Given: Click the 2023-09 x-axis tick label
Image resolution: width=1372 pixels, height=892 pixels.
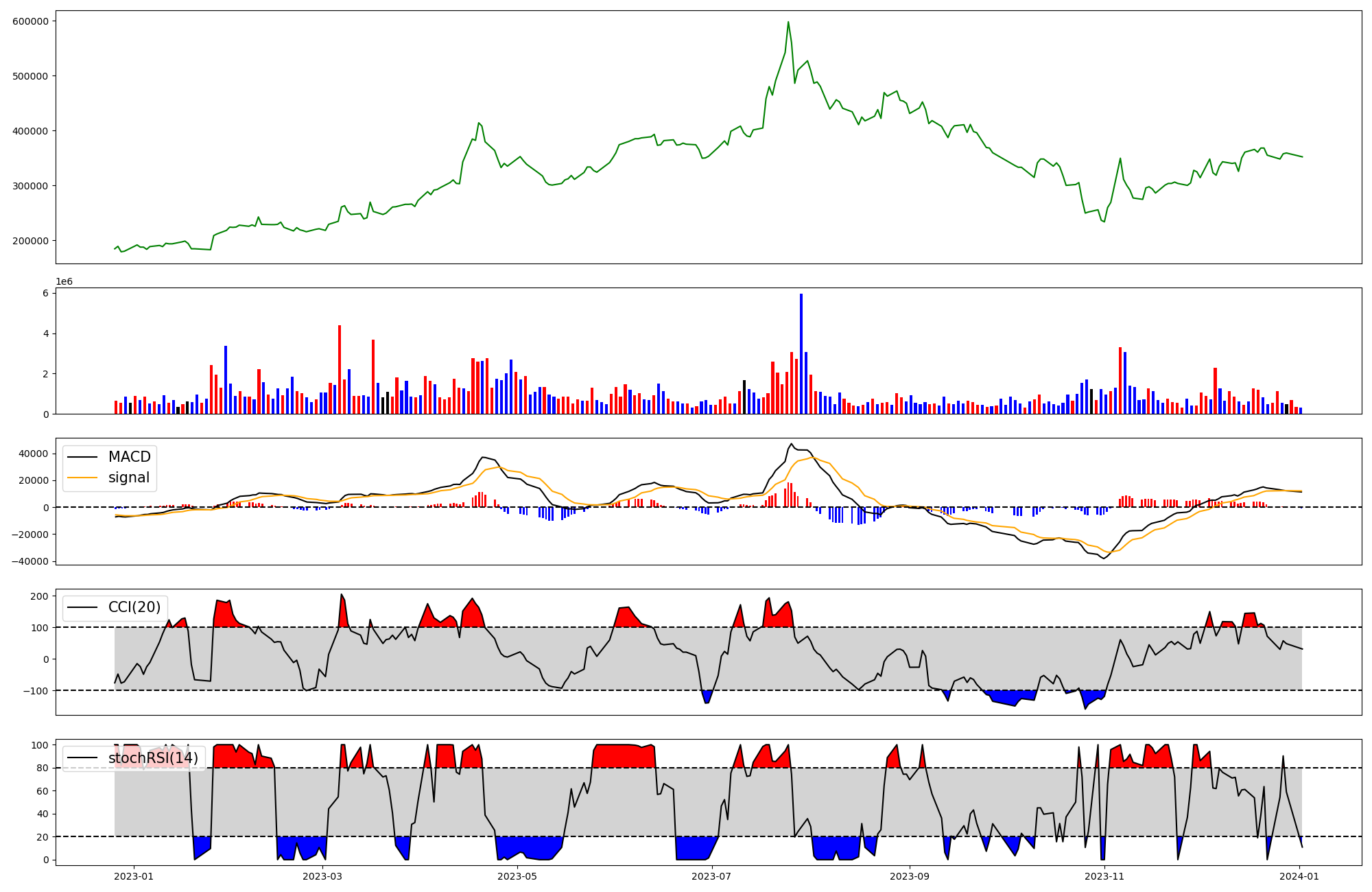Looking at the screenshot, I should coord(910,876).
